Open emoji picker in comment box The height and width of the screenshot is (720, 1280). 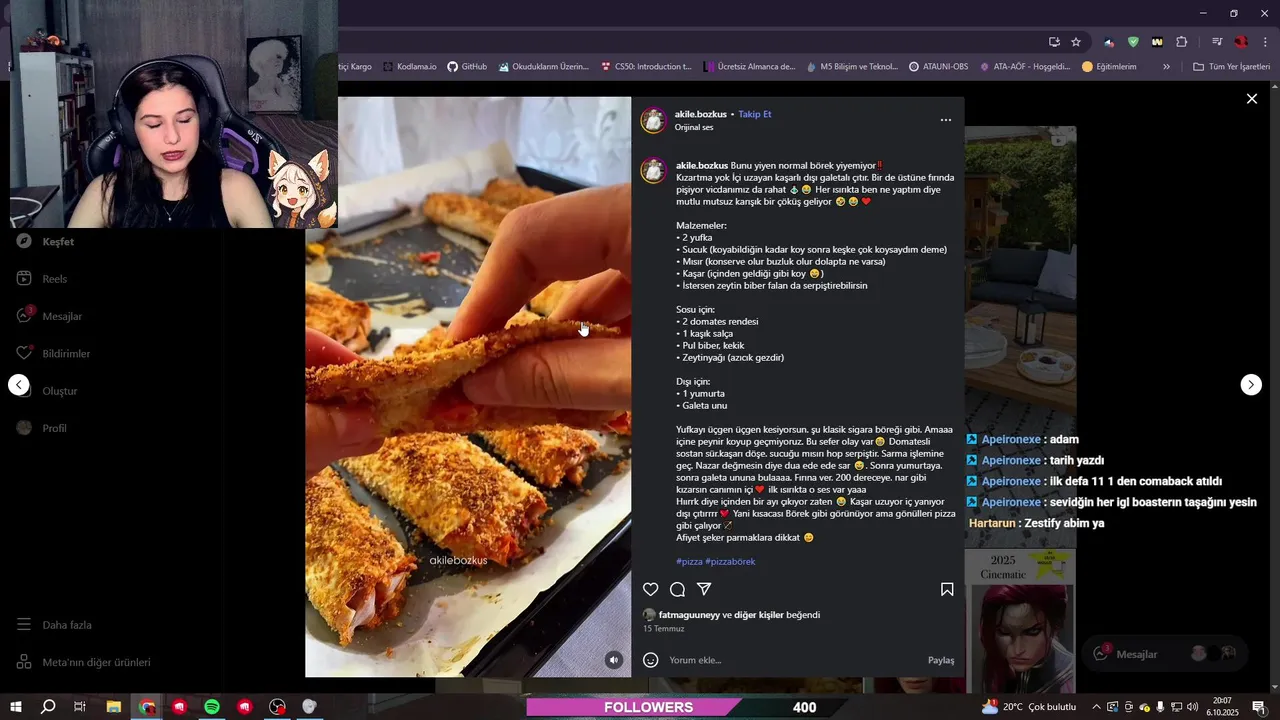[x=651, y=660]
